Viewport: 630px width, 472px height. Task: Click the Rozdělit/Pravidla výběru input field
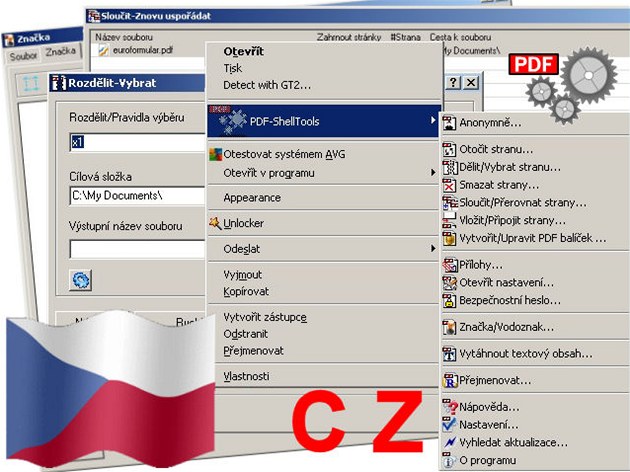(137, 142)
